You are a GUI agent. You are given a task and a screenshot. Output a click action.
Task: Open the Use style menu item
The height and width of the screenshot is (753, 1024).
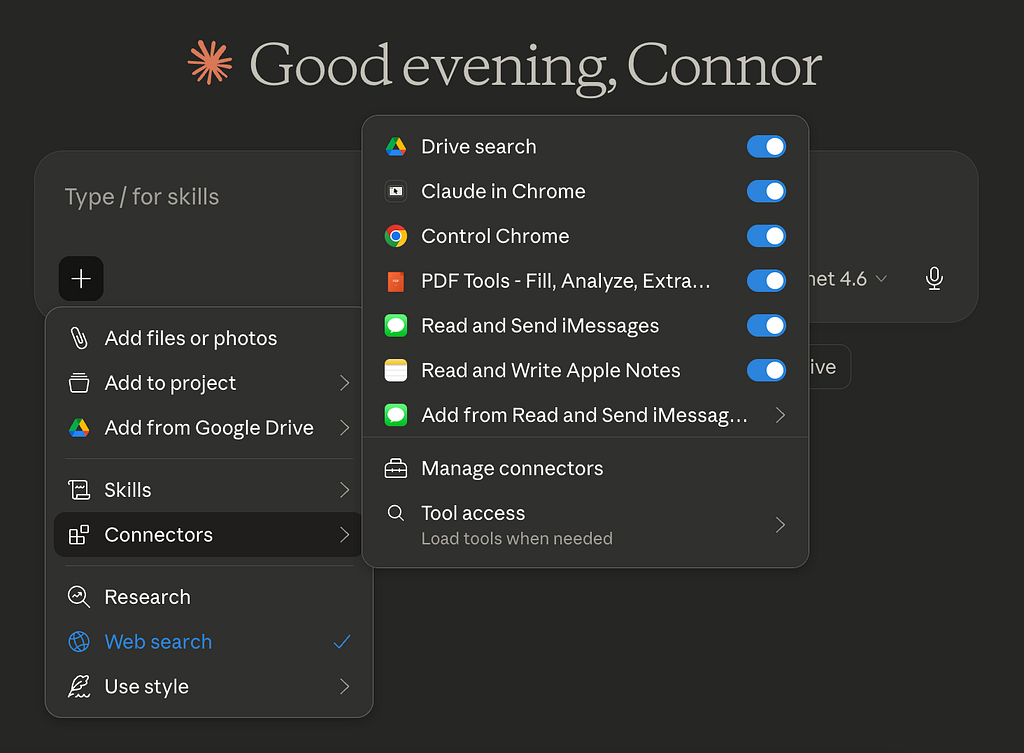209,686
